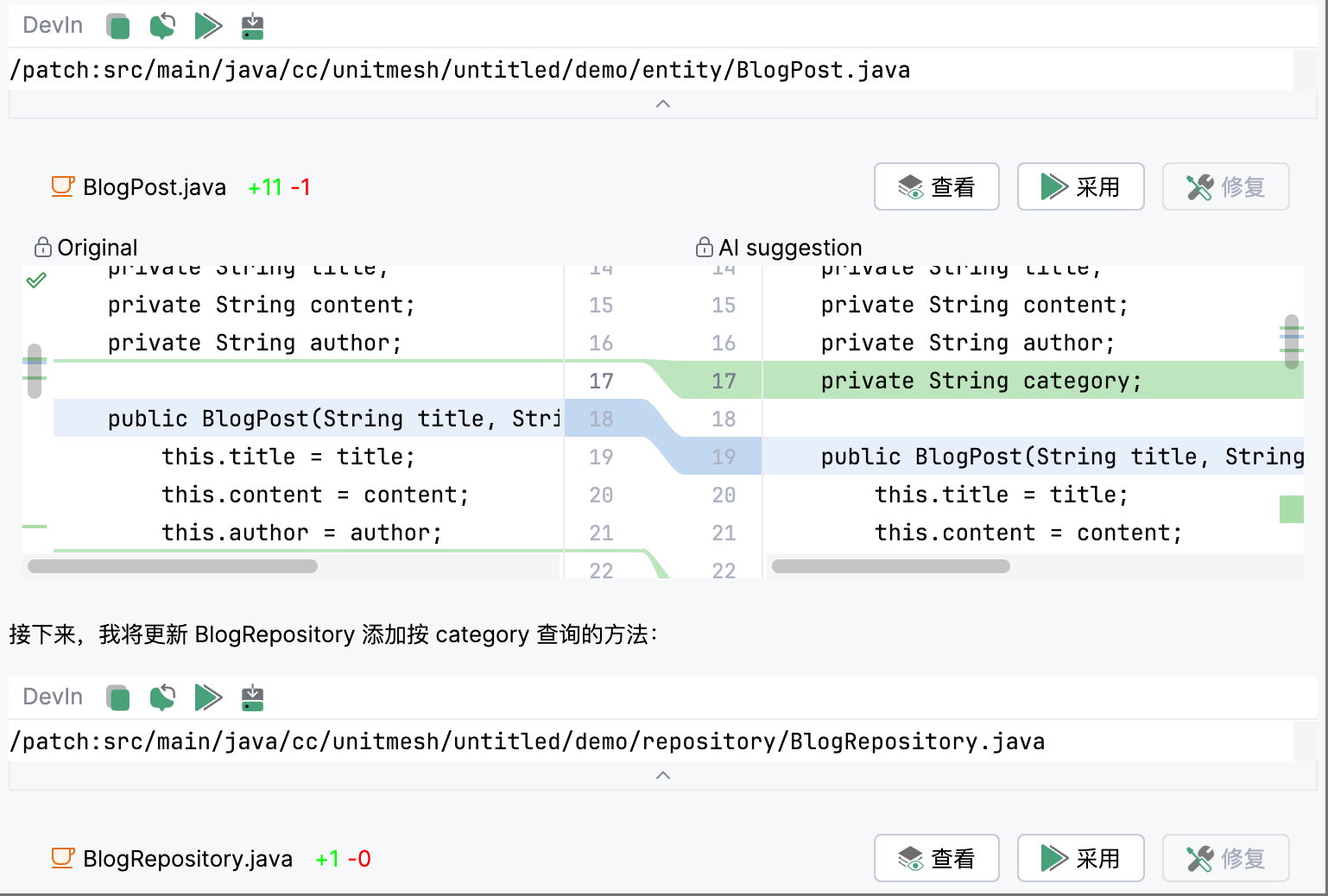Click the vertical scrollbar thumb in AI suggestion pane
The height and width of the screenshot is (896, 1328).
point(1292,342)
